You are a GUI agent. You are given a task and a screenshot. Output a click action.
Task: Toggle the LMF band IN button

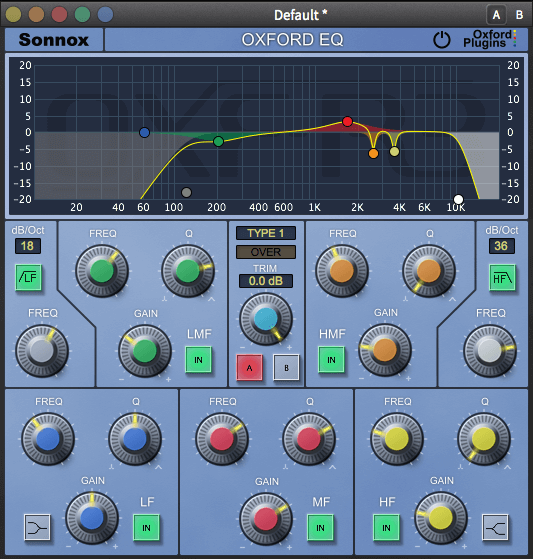(x=198, y=360)
